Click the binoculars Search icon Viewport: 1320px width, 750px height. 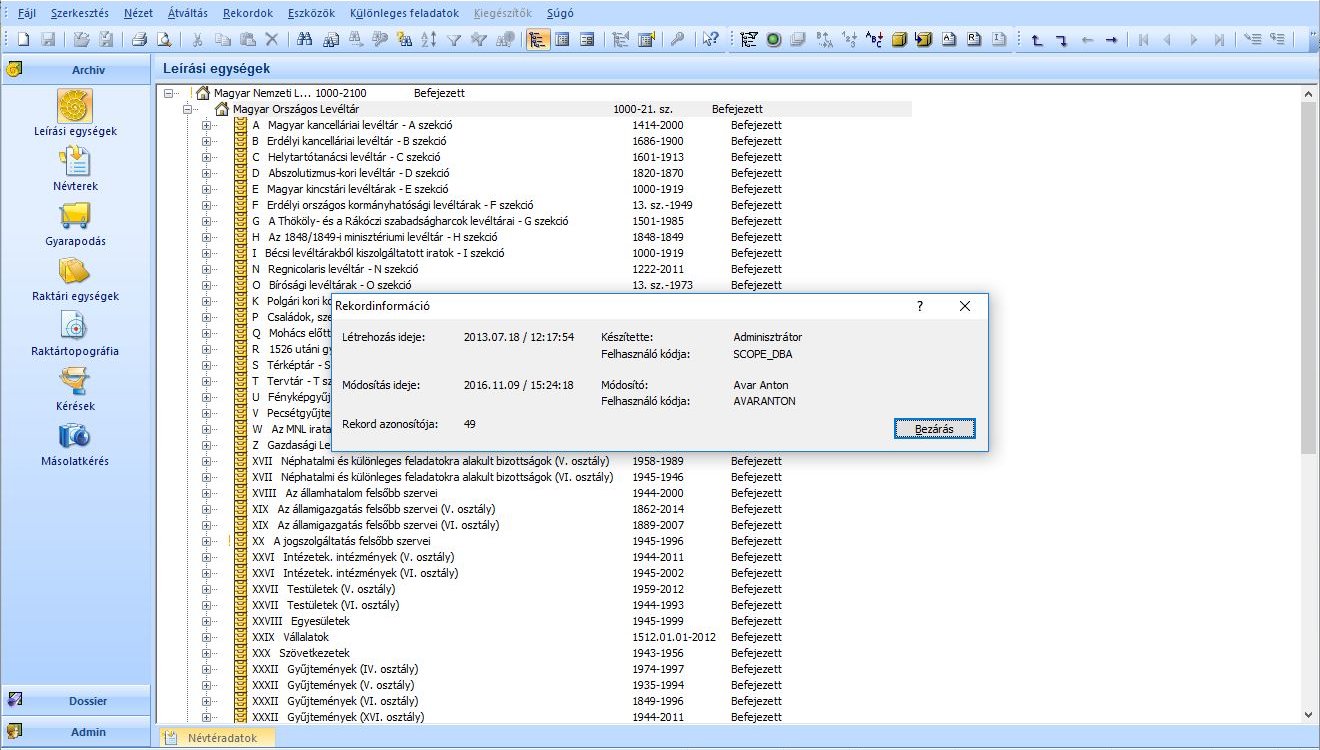click(x=304, y=40)
